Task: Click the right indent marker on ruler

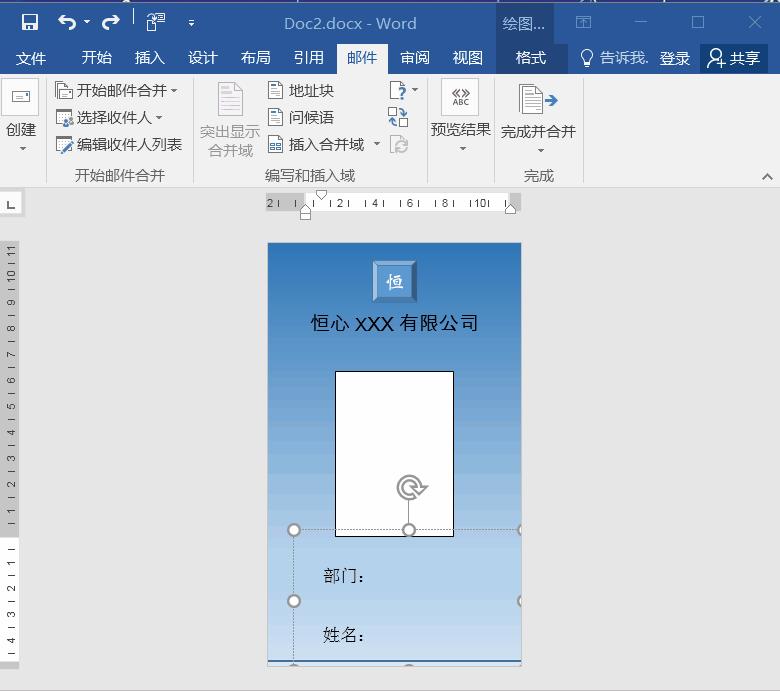Action: tap(510, 208)
